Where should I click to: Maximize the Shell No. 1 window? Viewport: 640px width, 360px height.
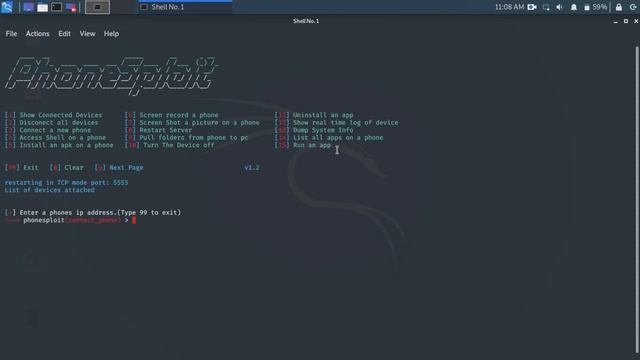(626, 21)
